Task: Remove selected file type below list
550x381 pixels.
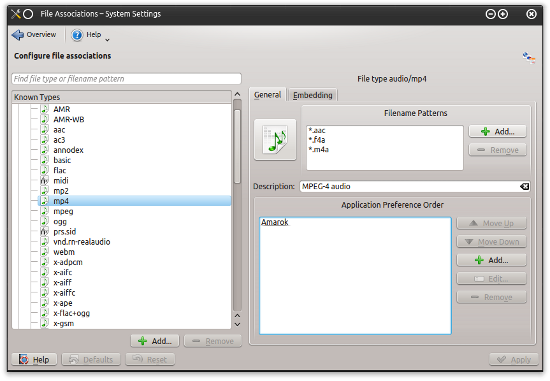Action: tap(213, 341)
